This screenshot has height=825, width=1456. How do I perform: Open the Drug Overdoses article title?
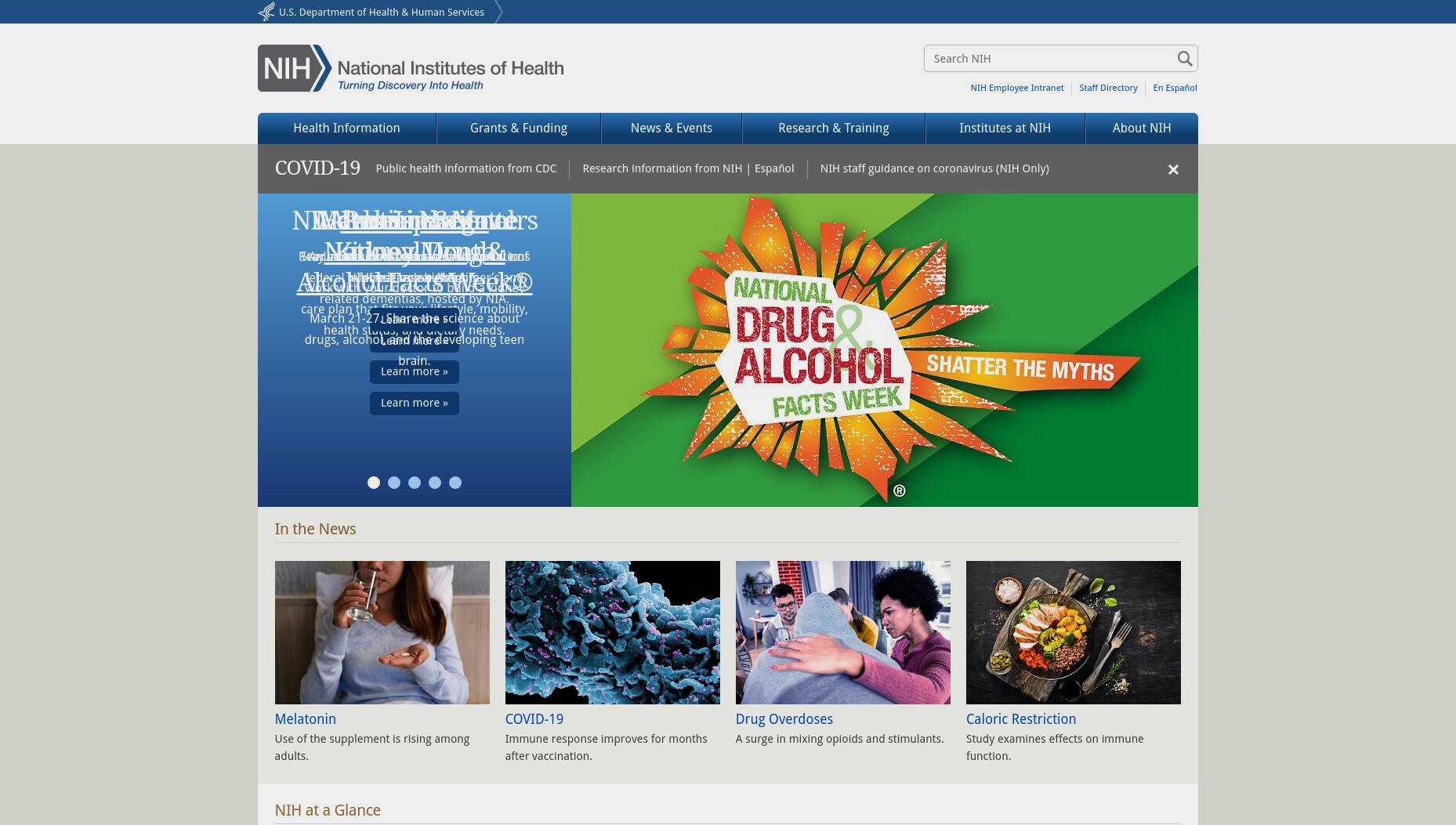[784, 719]
